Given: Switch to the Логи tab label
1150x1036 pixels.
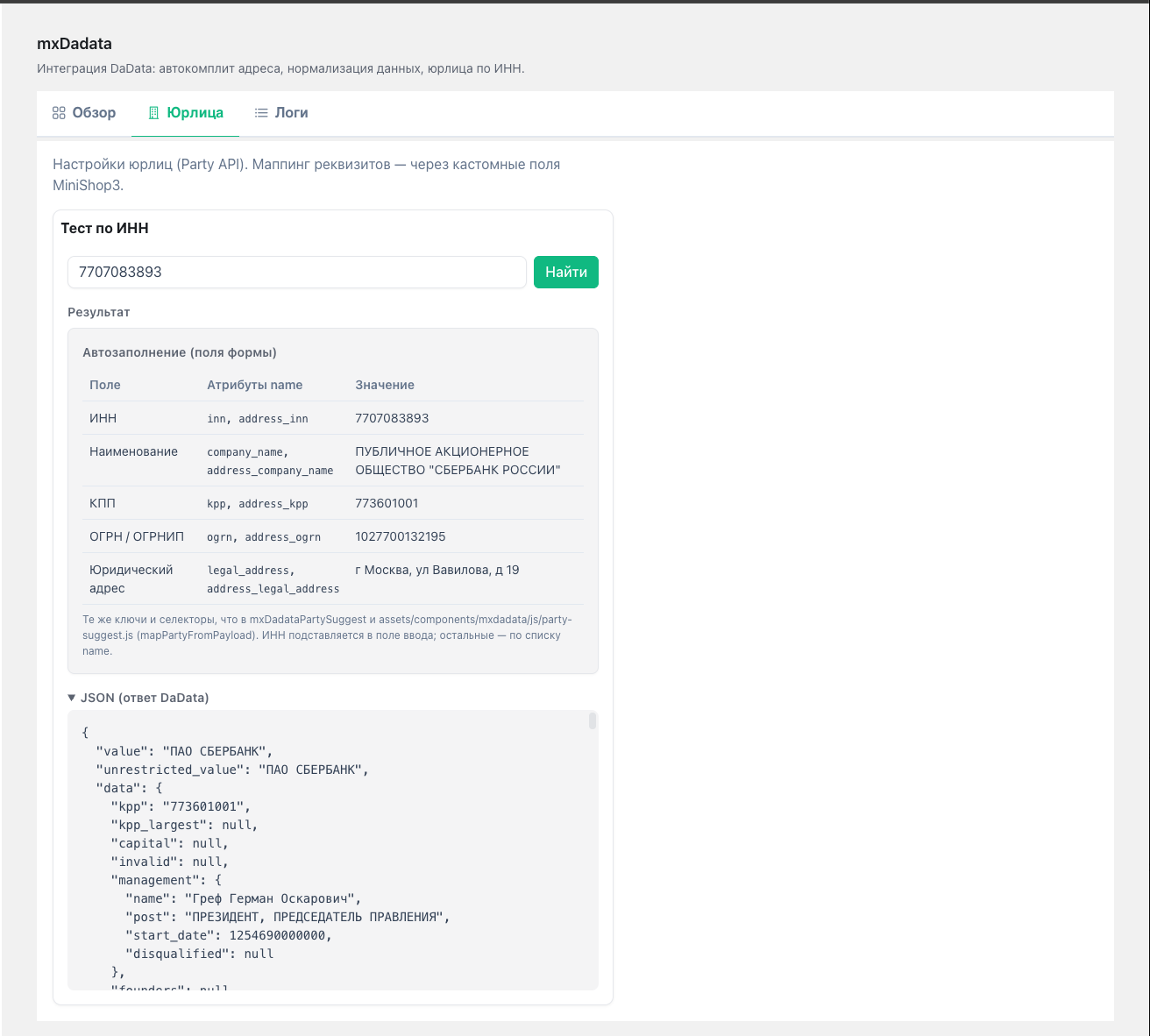Looking at the screenshot, I should tap(291, 113).
